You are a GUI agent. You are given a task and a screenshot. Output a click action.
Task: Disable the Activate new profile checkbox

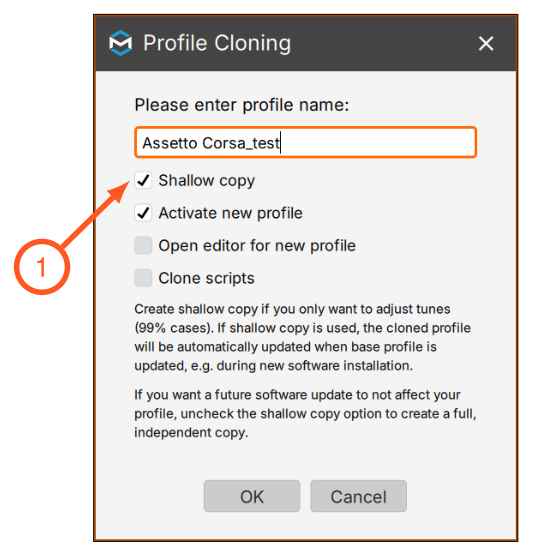(x=143, y=213)
